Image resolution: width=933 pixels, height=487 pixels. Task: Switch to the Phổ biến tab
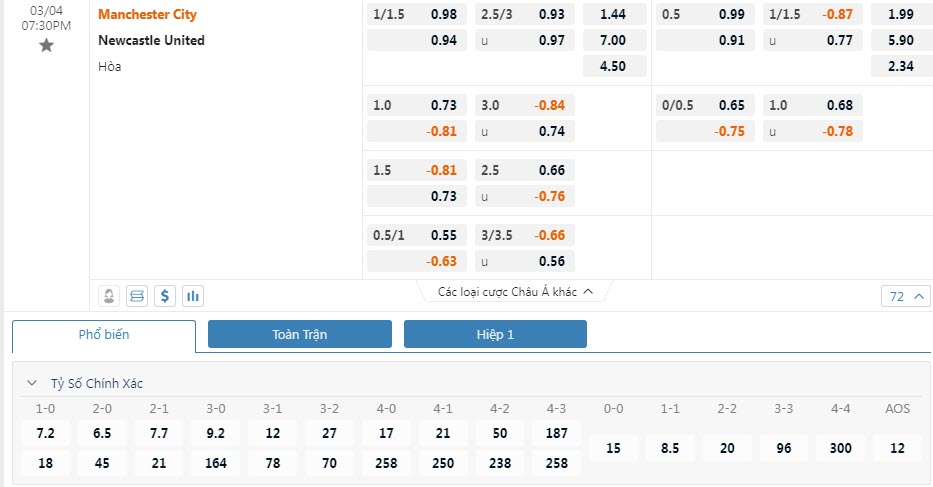pos(104,335)
